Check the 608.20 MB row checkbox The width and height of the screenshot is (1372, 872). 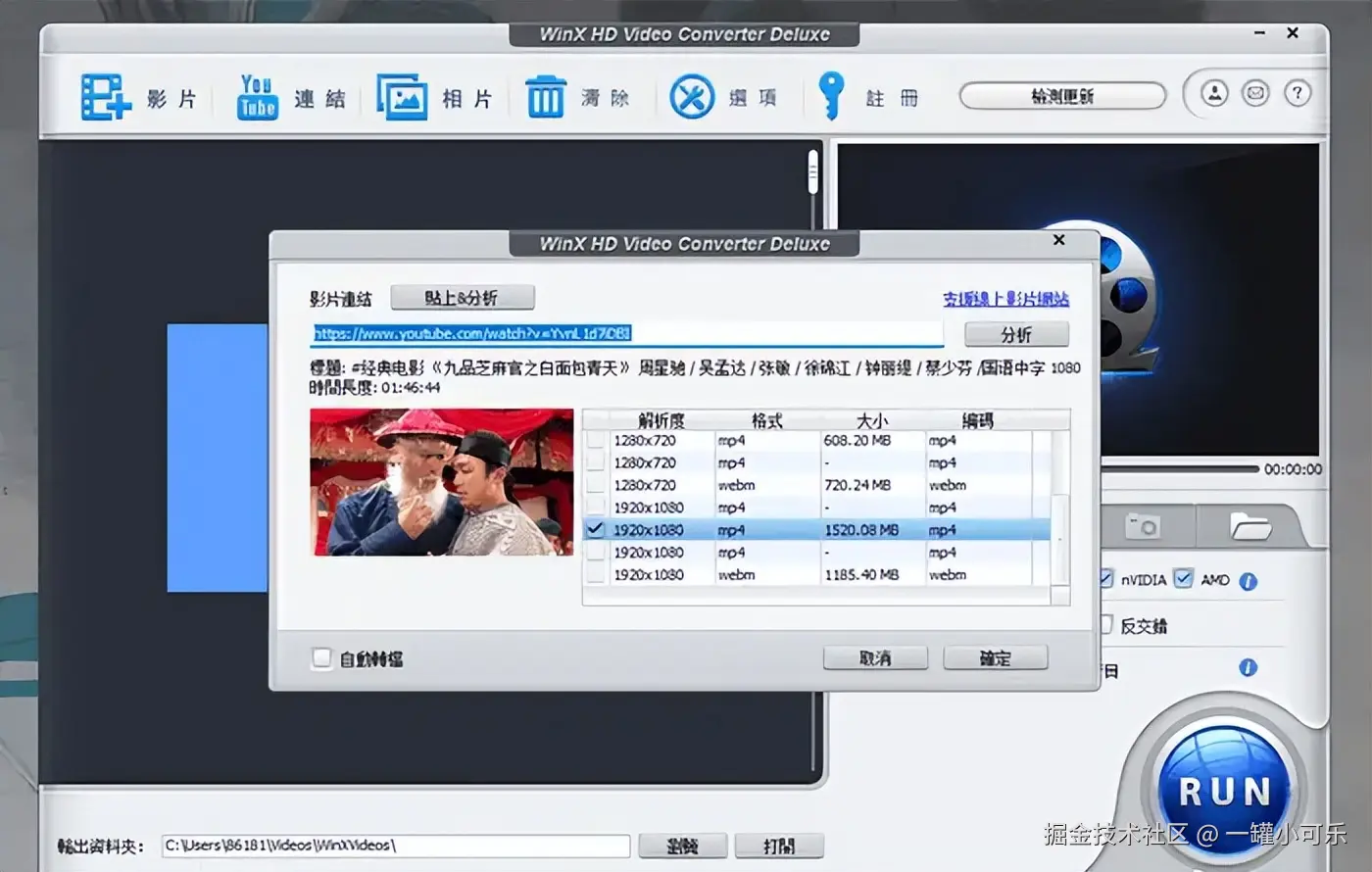point(595,440)
